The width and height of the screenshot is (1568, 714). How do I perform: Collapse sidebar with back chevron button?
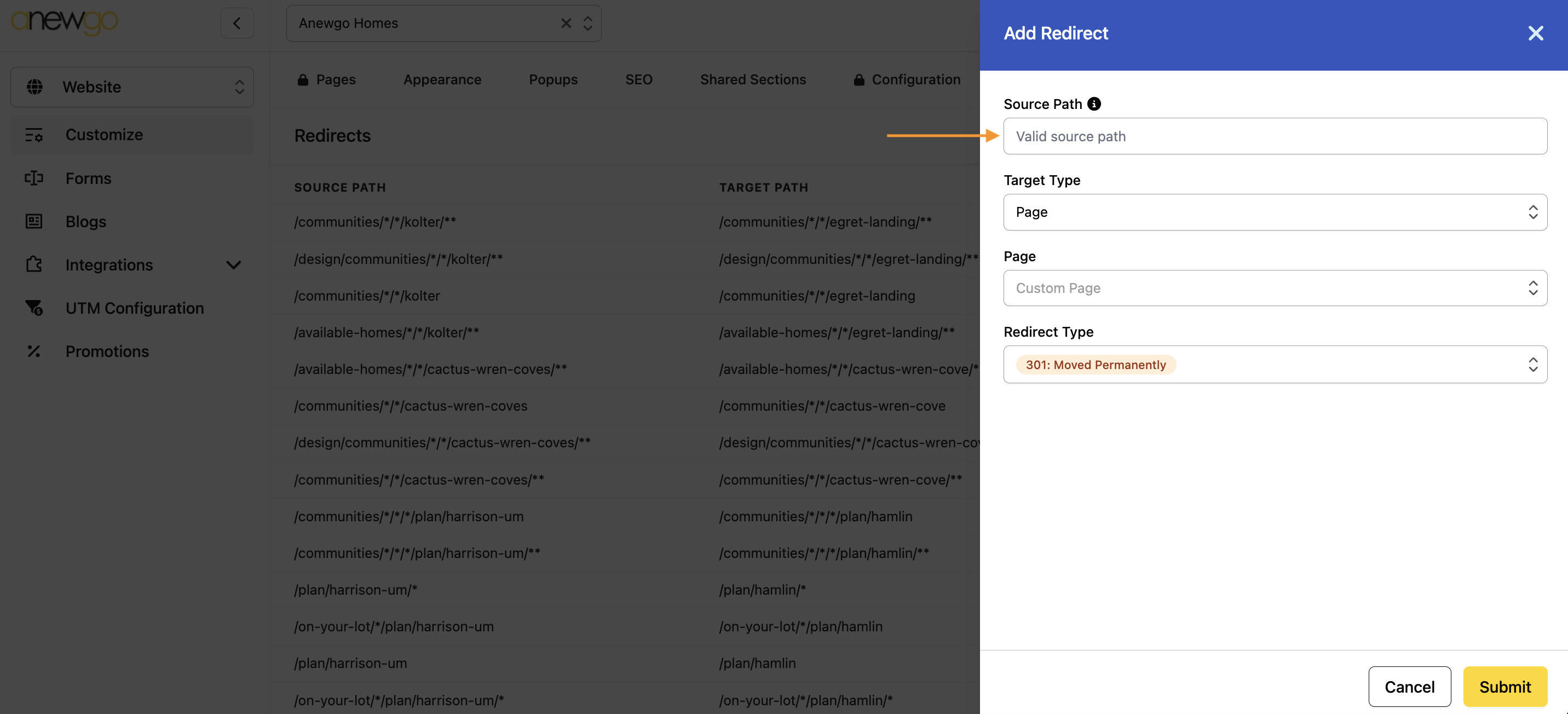point(237,23)
